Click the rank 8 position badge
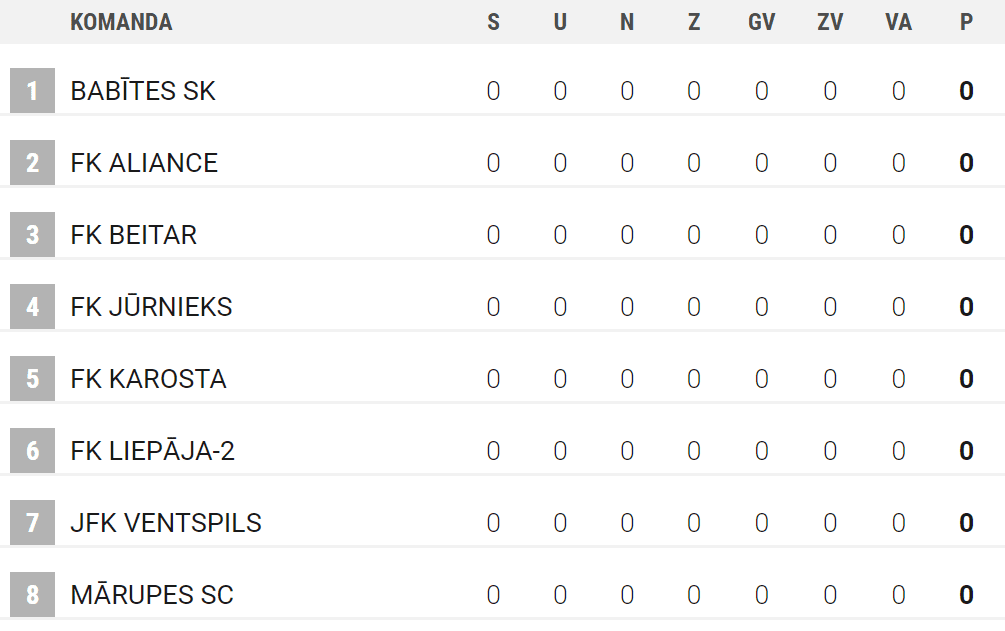The height and width of the screenshot is (631, 1005). [x=32, y=594]
